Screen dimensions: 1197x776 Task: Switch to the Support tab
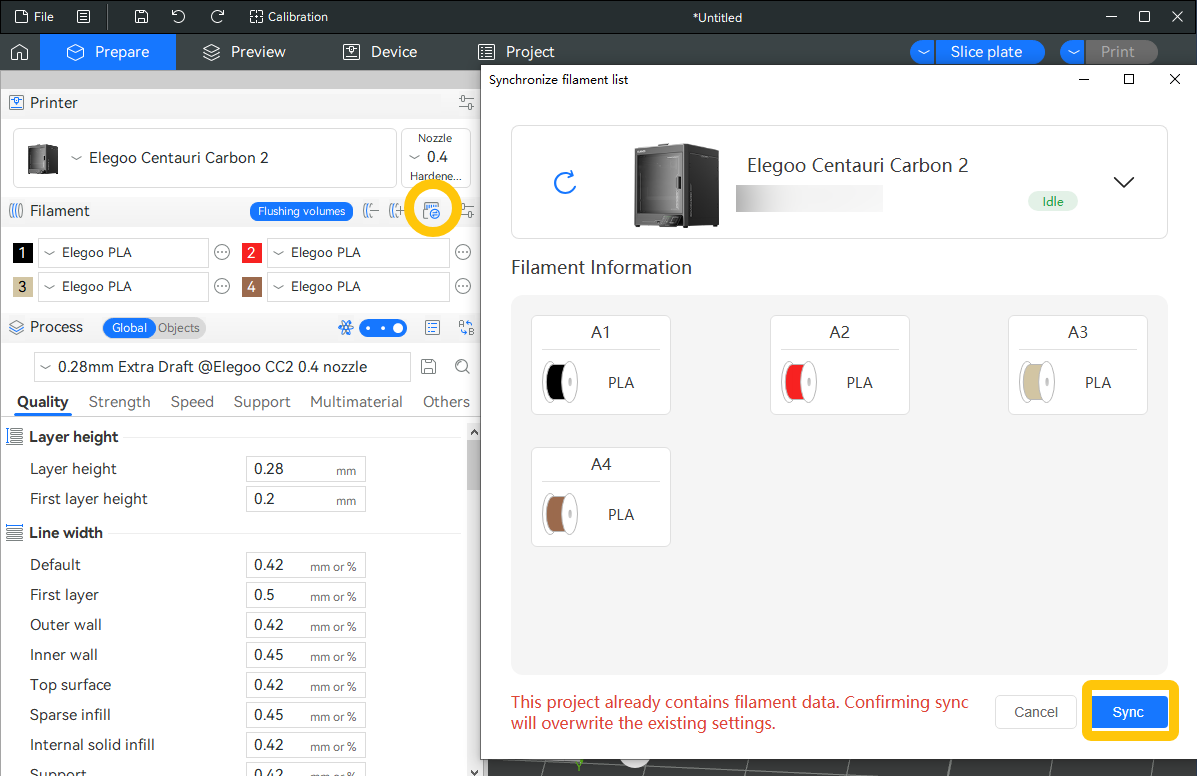tap(262, 402)
